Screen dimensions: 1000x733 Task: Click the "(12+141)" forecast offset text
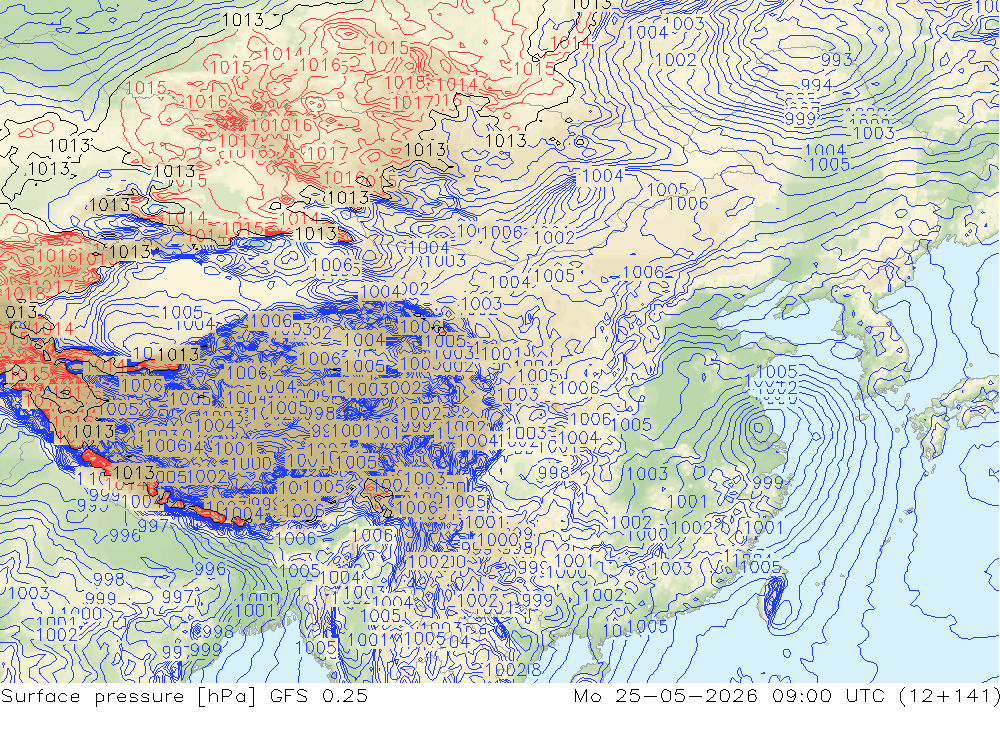coord(949,696)
